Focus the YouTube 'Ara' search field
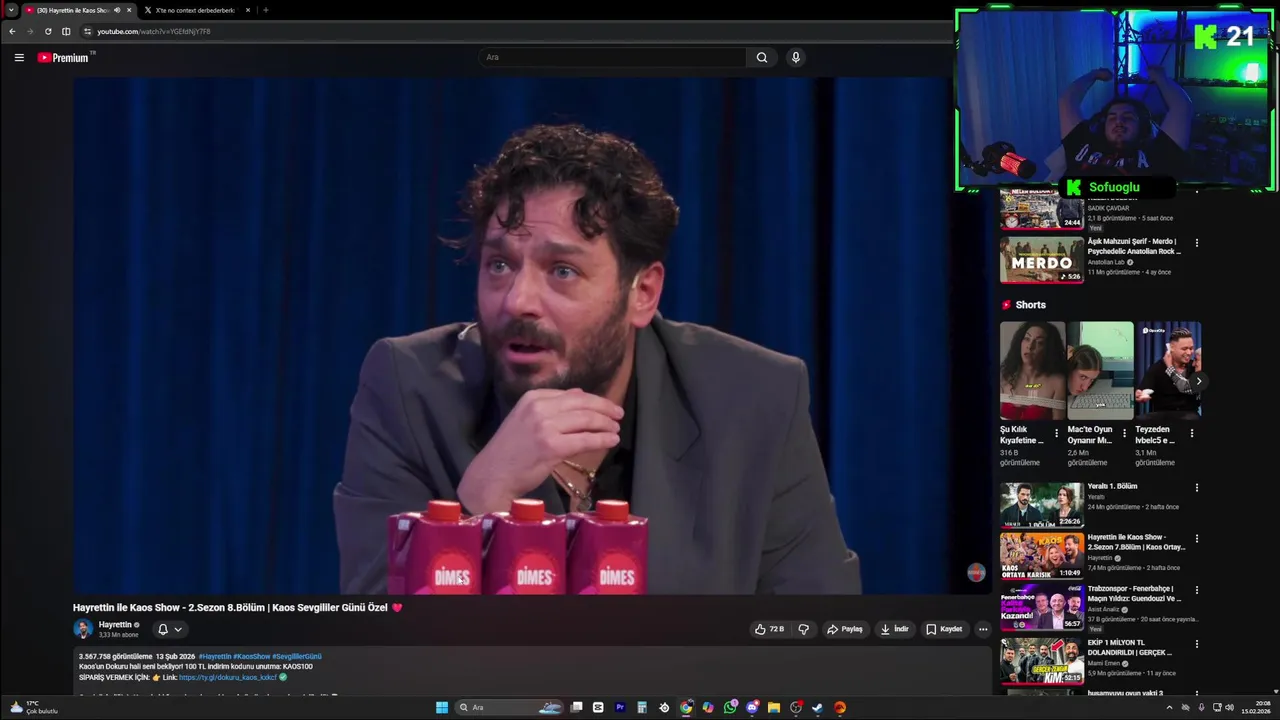 click(x=613, y=57)
